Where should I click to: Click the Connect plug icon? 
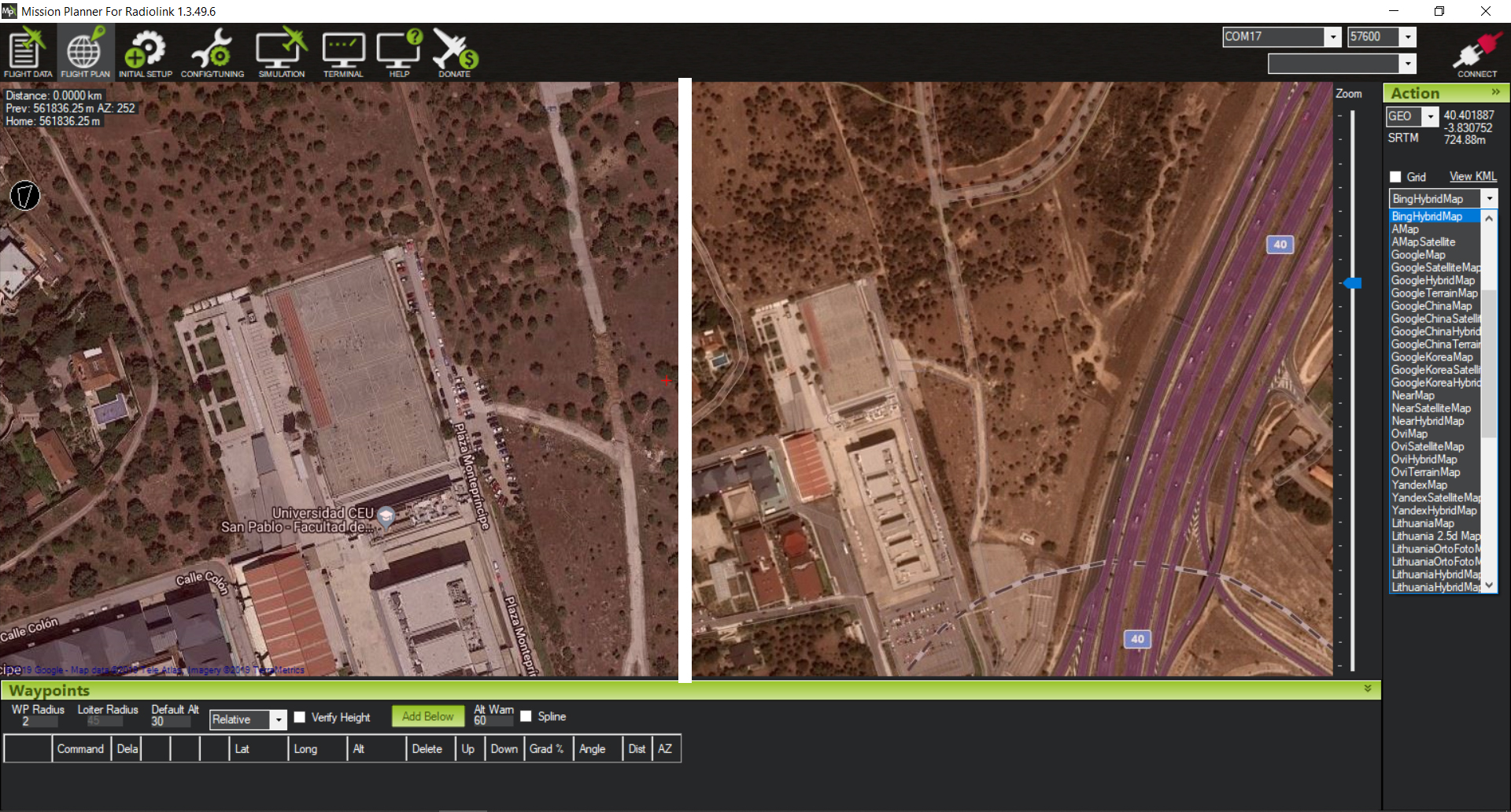(1476, 53)
